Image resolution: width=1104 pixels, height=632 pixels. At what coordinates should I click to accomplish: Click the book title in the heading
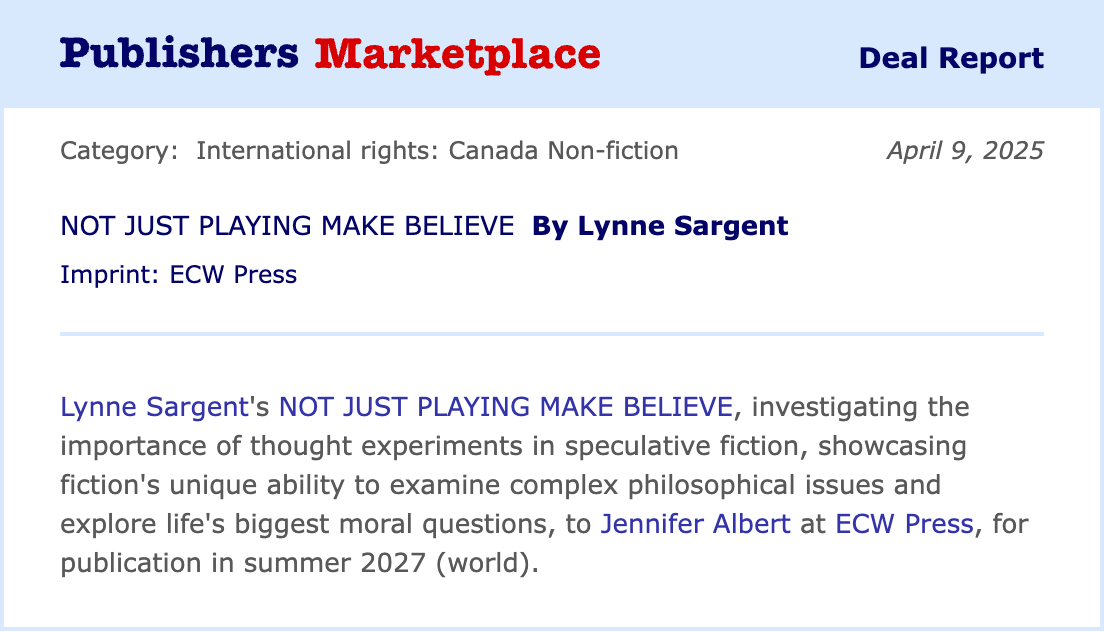coord(287,226)
